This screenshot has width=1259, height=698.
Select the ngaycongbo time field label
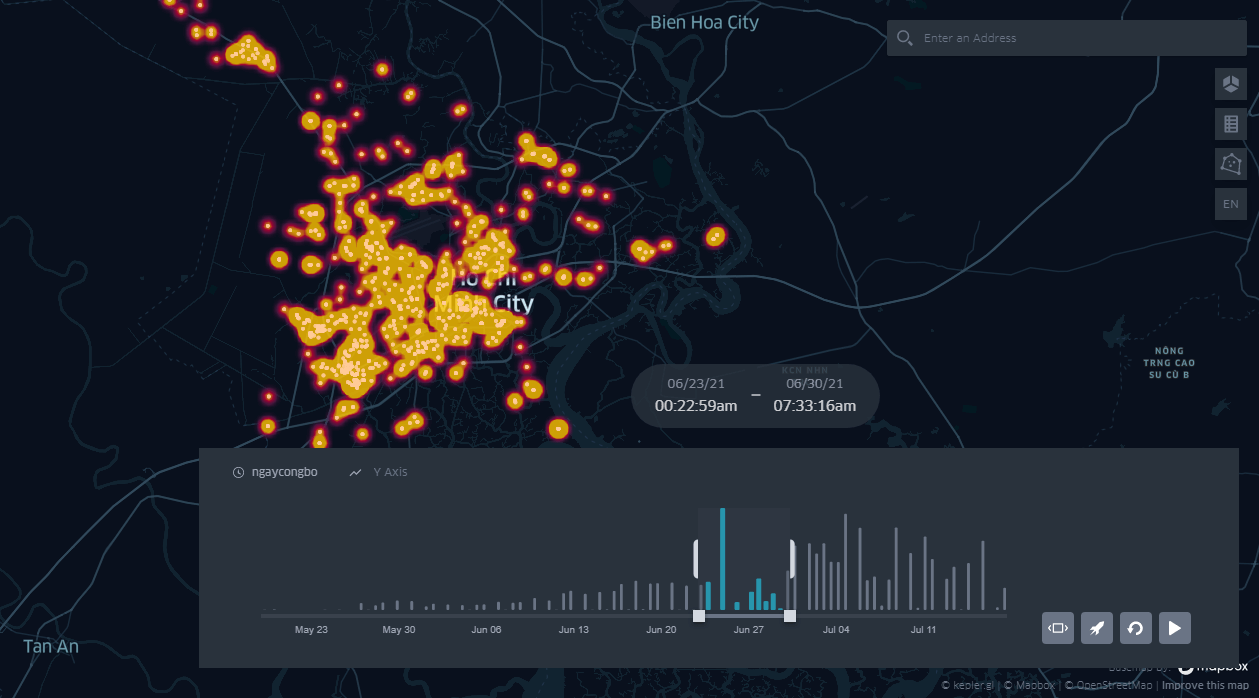click(x=285, y=472)
